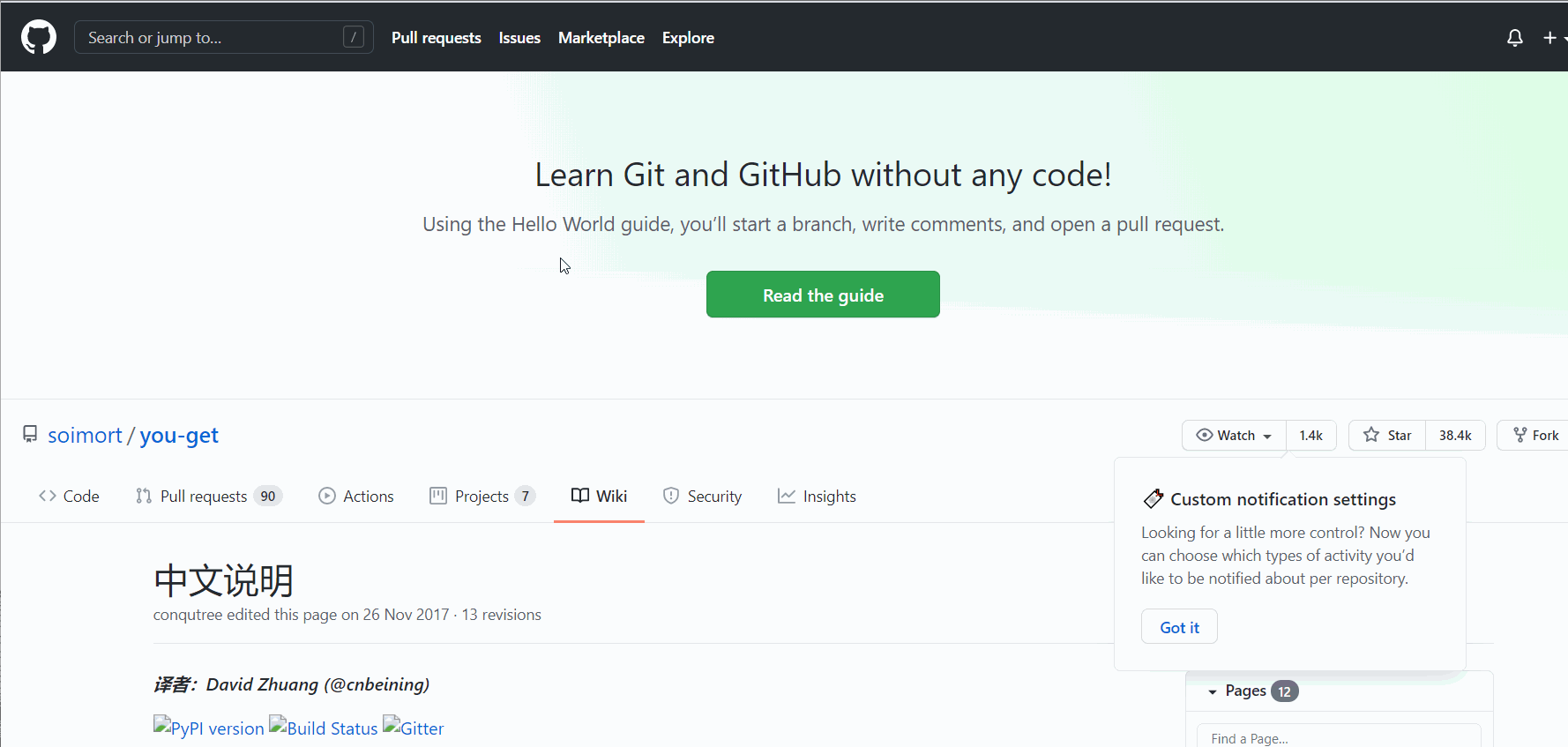Collapse the Pages list in sidebar
Image resolution: width=1568 pixels, height=747 pixels.
click(x=1213, y=691)
